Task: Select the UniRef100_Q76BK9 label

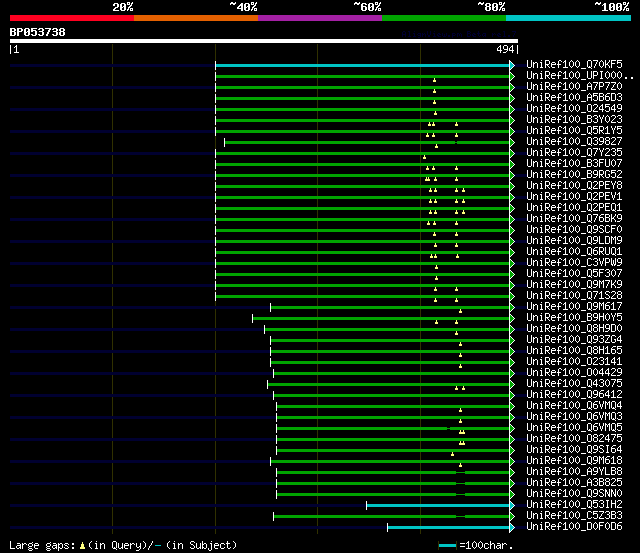Action: pos(574,219)
